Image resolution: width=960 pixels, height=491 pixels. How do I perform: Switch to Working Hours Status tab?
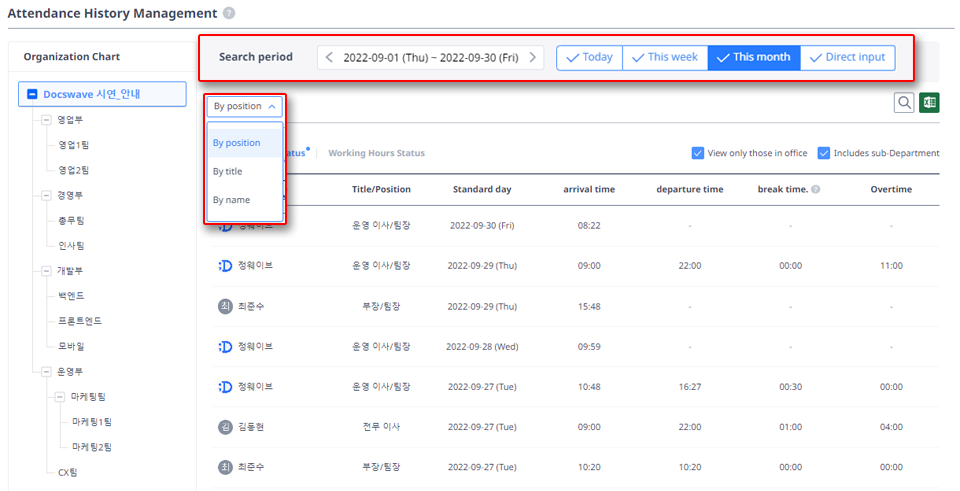click(377, 153)
